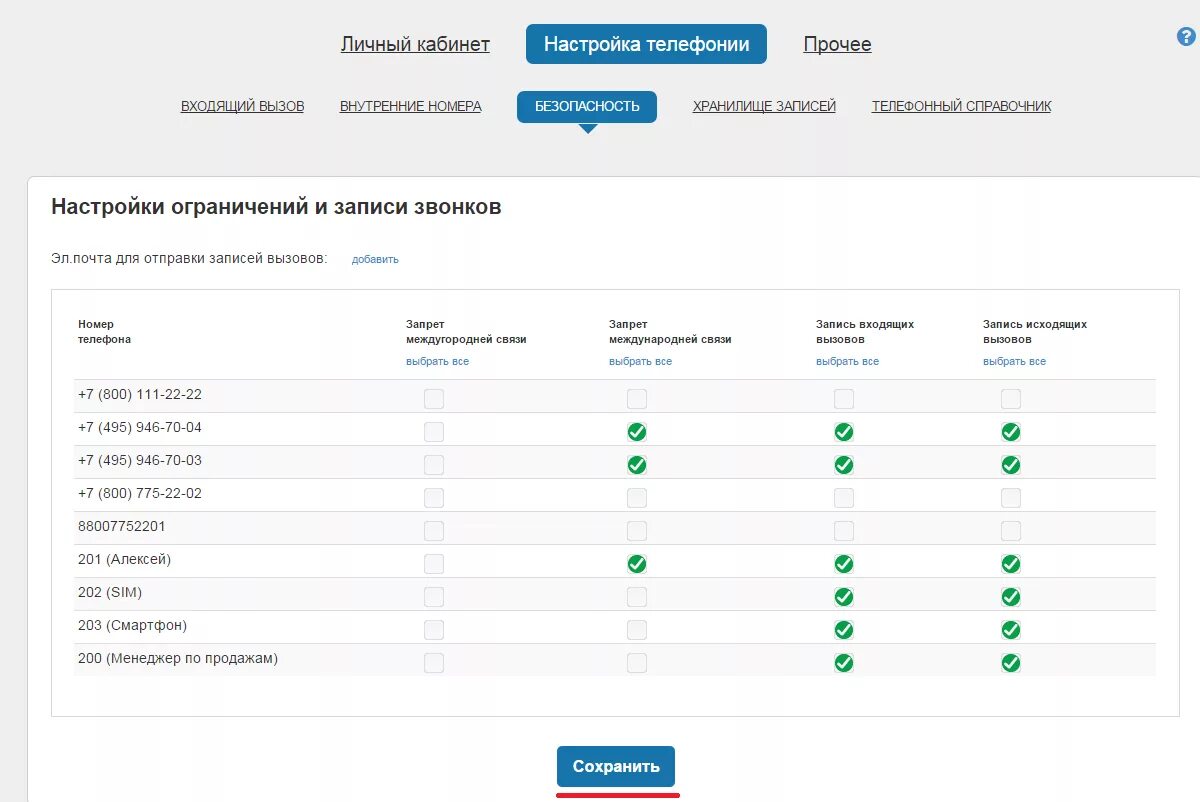Screen dimensions: 1200x802
Task: Uncheck international ban for +7 (495) 946-70-04
Action: [637, 432]
